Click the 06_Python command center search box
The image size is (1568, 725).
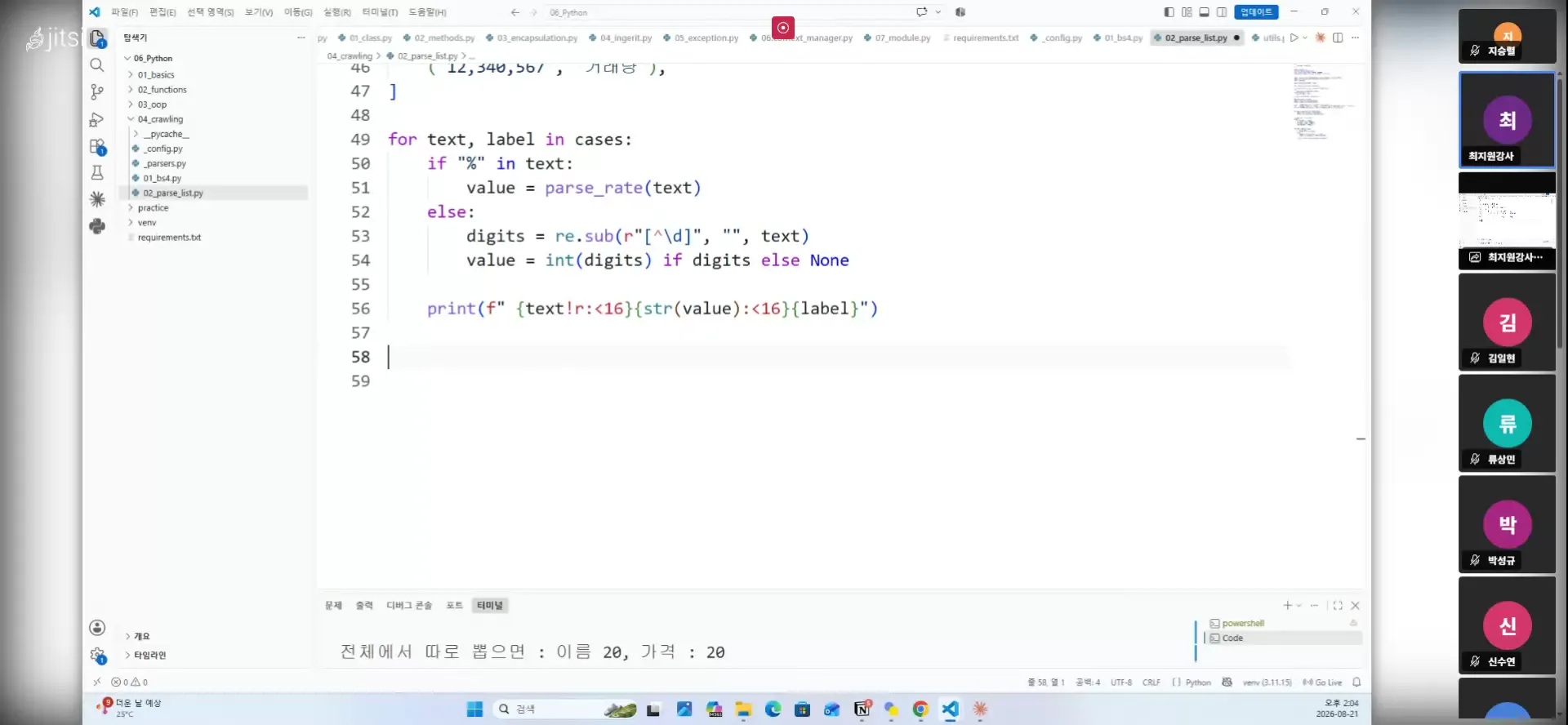click(x=727, y=12)
